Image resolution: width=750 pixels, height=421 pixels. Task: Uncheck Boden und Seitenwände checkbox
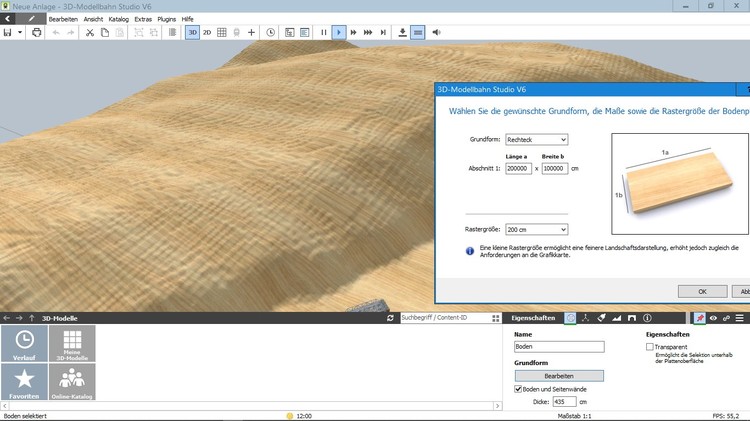click(x=518, y=388)
